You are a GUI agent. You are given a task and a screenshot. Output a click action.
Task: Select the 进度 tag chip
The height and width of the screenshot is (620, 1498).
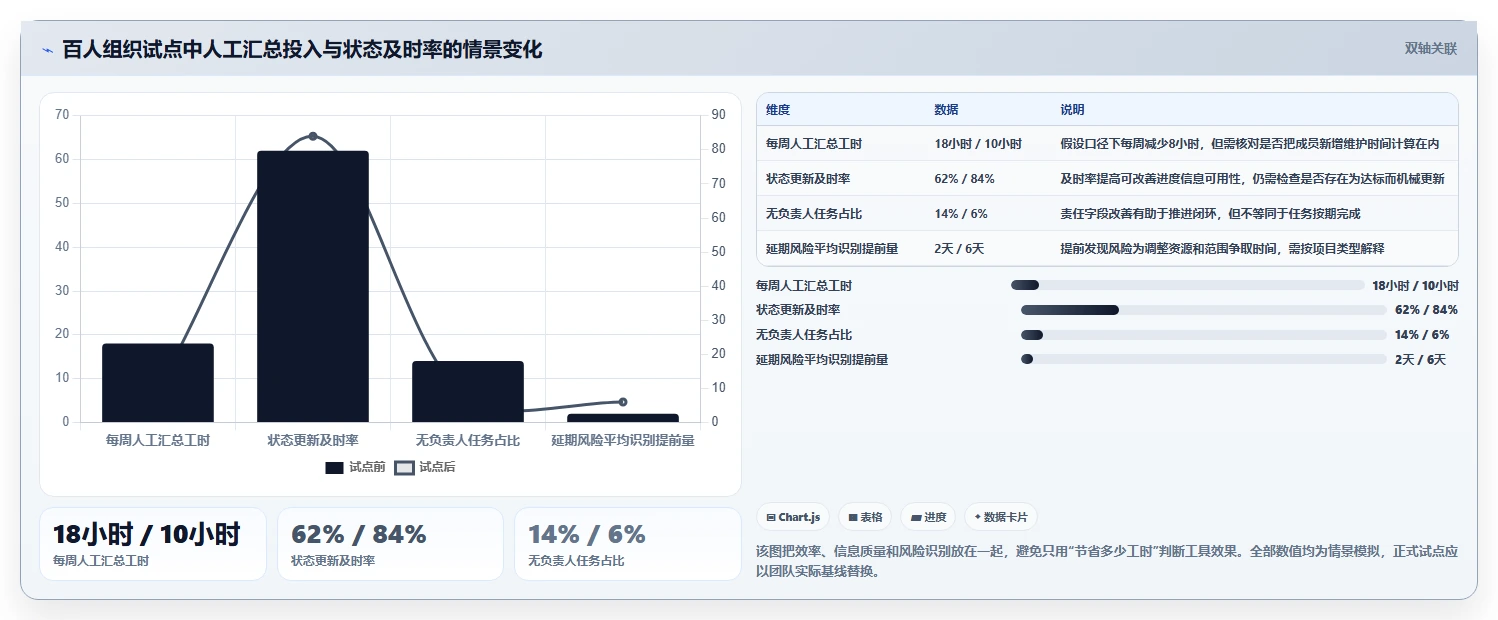(928, 517)
